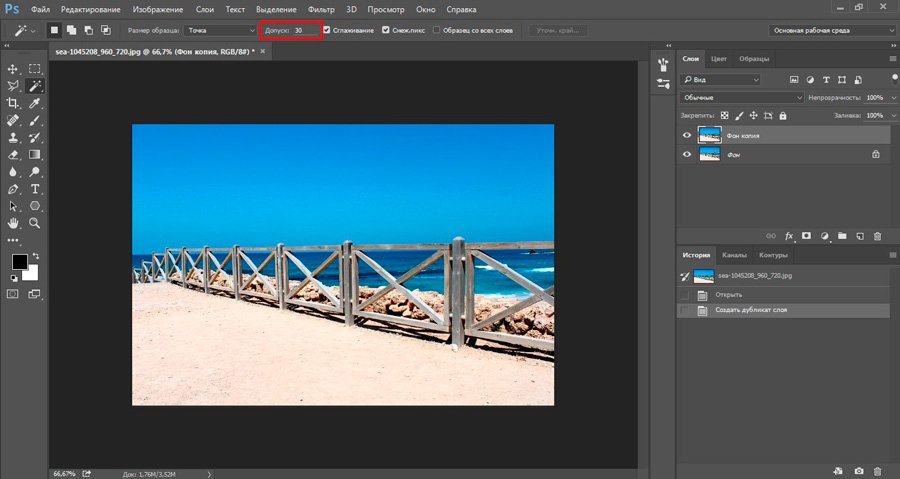The width and height of the screenshot is (900, 479).
Task: Select the Move tool
Action: [x=13, y=69]
